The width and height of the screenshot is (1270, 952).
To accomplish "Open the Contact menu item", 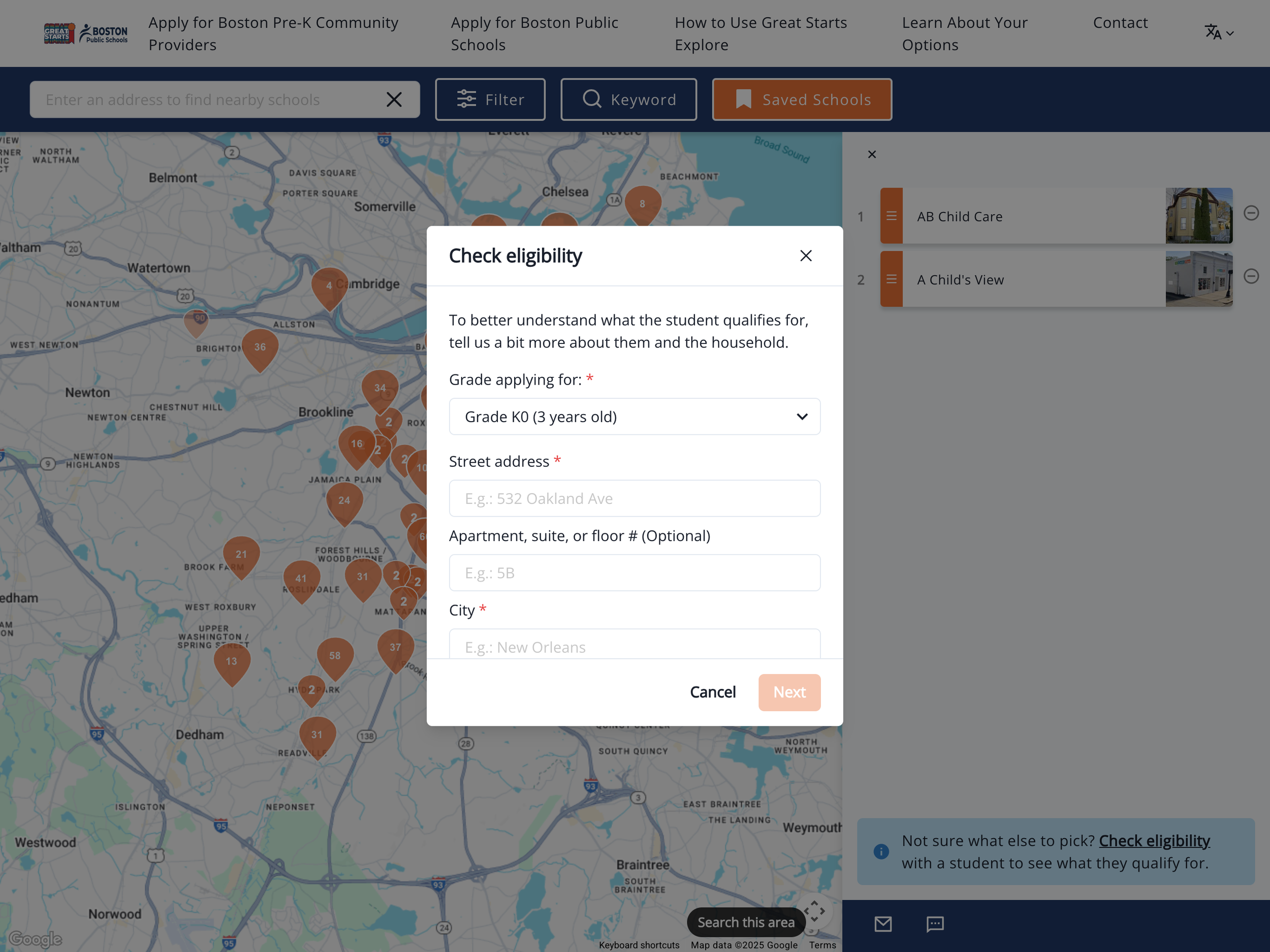I will [1120, 23].
